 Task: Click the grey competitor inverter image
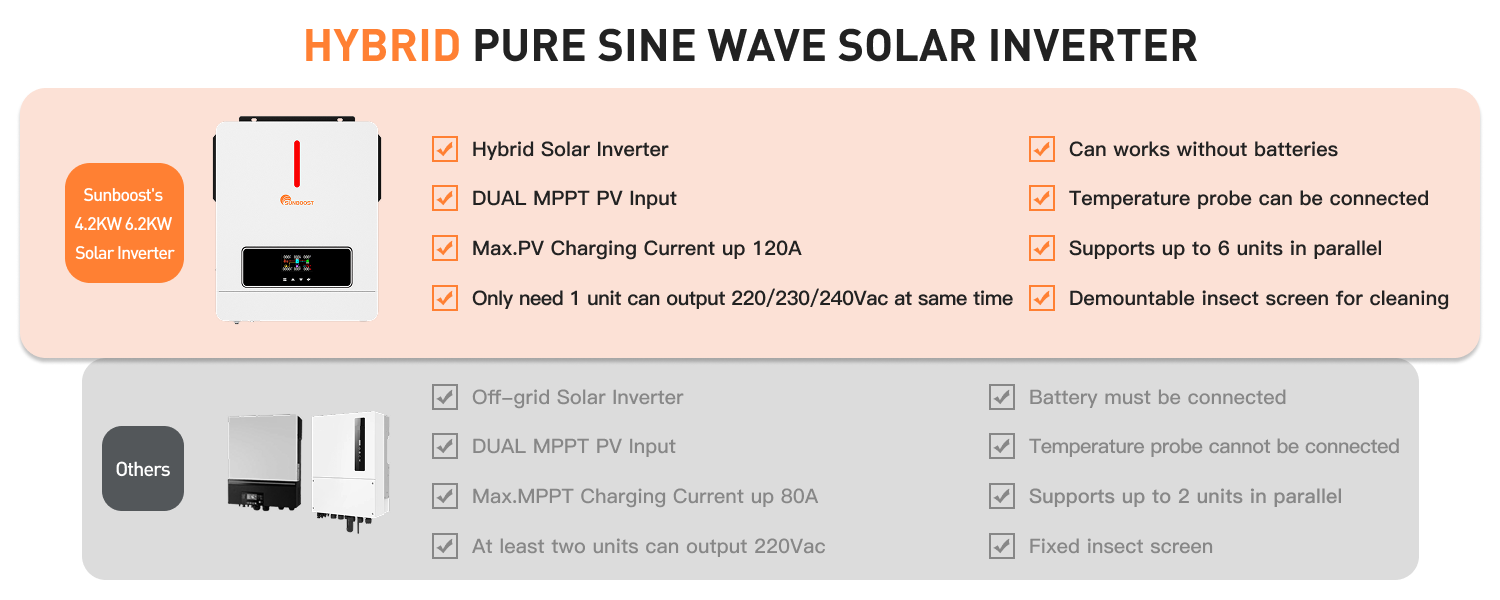coord(264,462)
